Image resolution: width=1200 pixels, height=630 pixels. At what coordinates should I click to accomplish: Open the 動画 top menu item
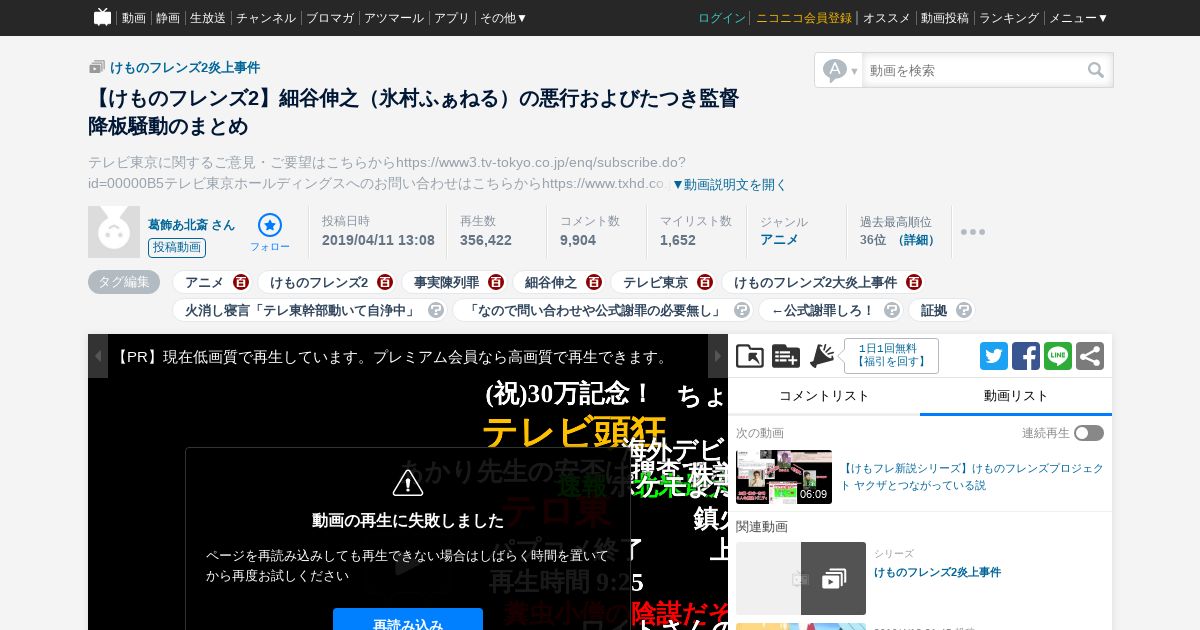click(134, 18)
